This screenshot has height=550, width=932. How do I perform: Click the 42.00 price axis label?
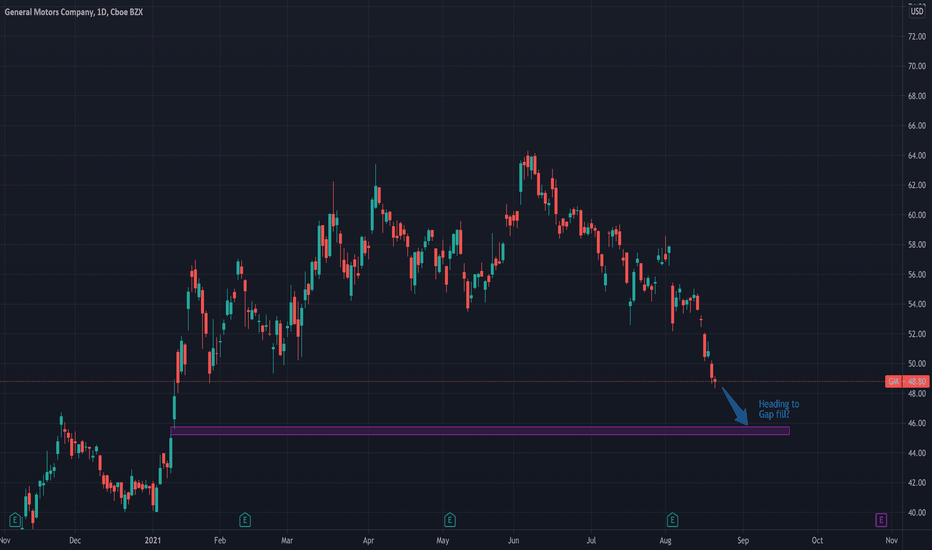coord(917,482)
